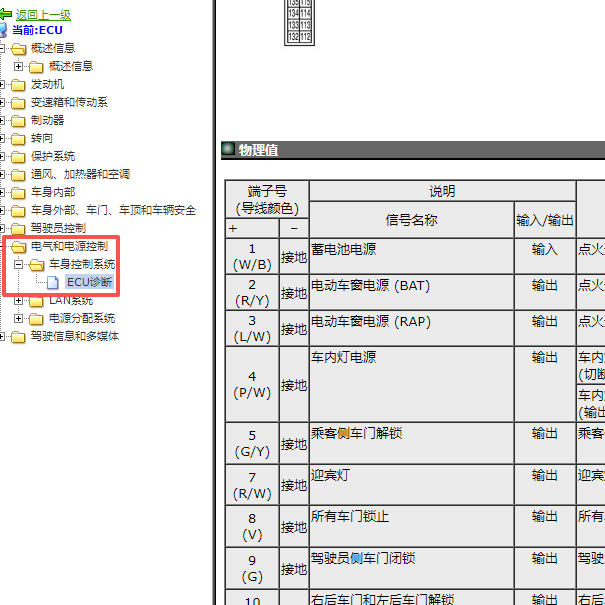This screenshot has width=605, height=605.
Task: Open the 驾驶员控制 tree item
Action: coord(58,228)
